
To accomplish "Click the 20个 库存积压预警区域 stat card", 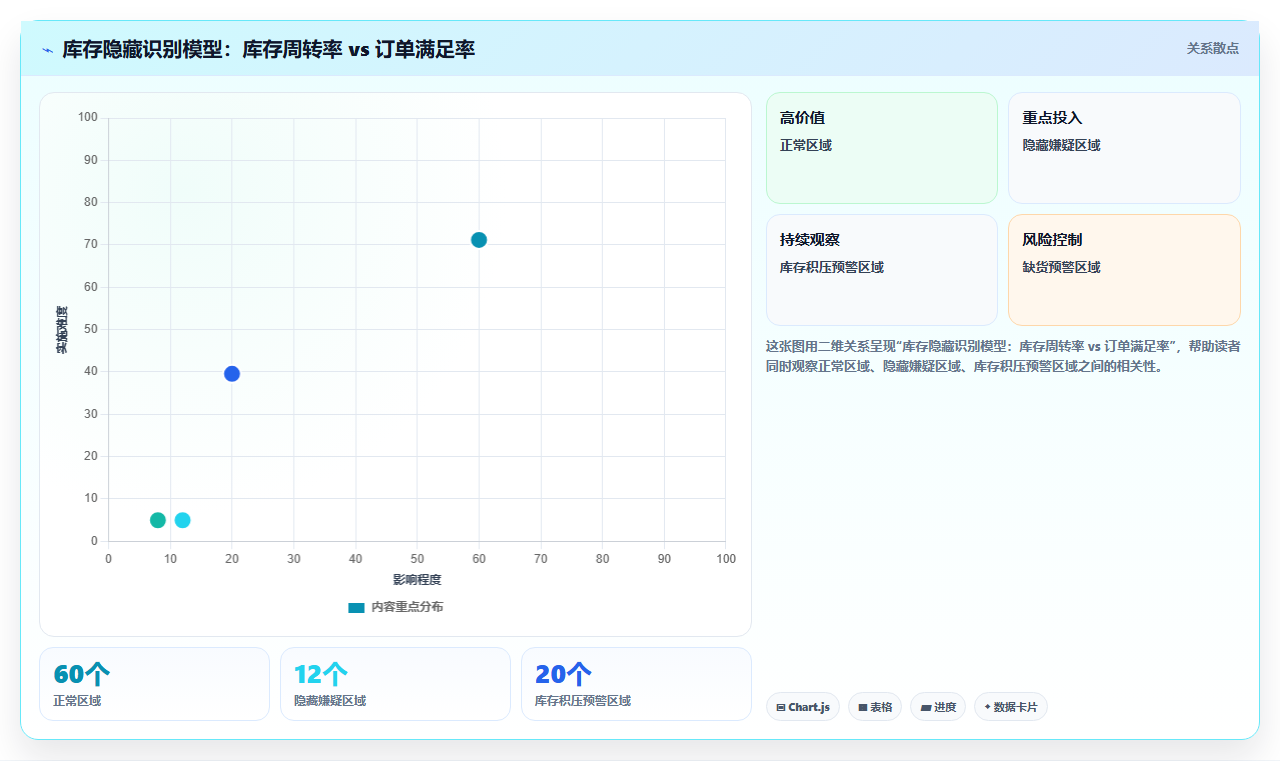I will (x=636, y=684).
